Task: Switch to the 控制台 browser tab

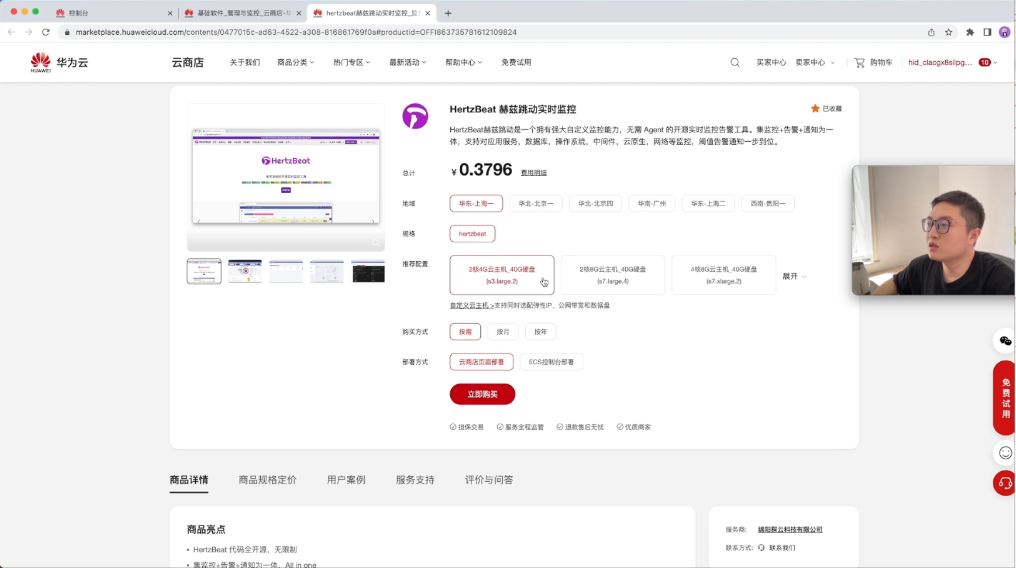Action: pos(115,13)
